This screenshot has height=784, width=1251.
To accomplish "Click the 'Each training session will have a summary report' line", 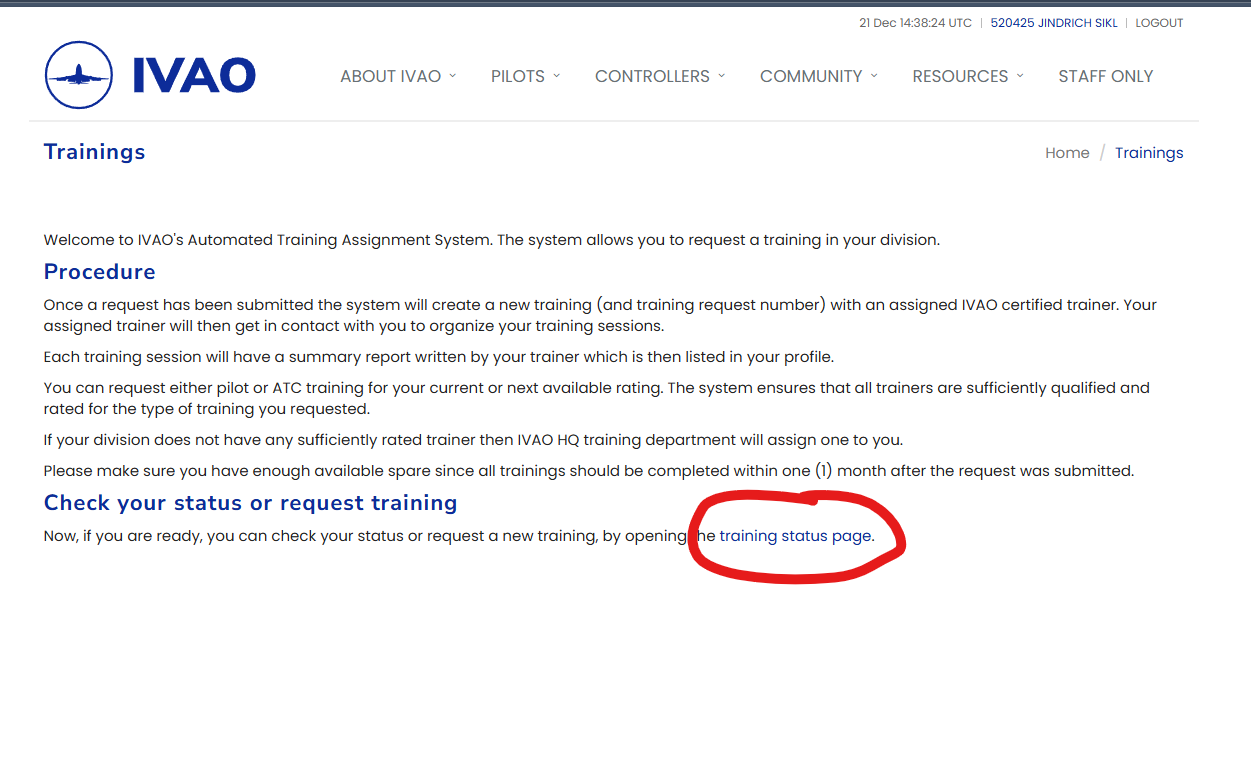I will 439,357.
